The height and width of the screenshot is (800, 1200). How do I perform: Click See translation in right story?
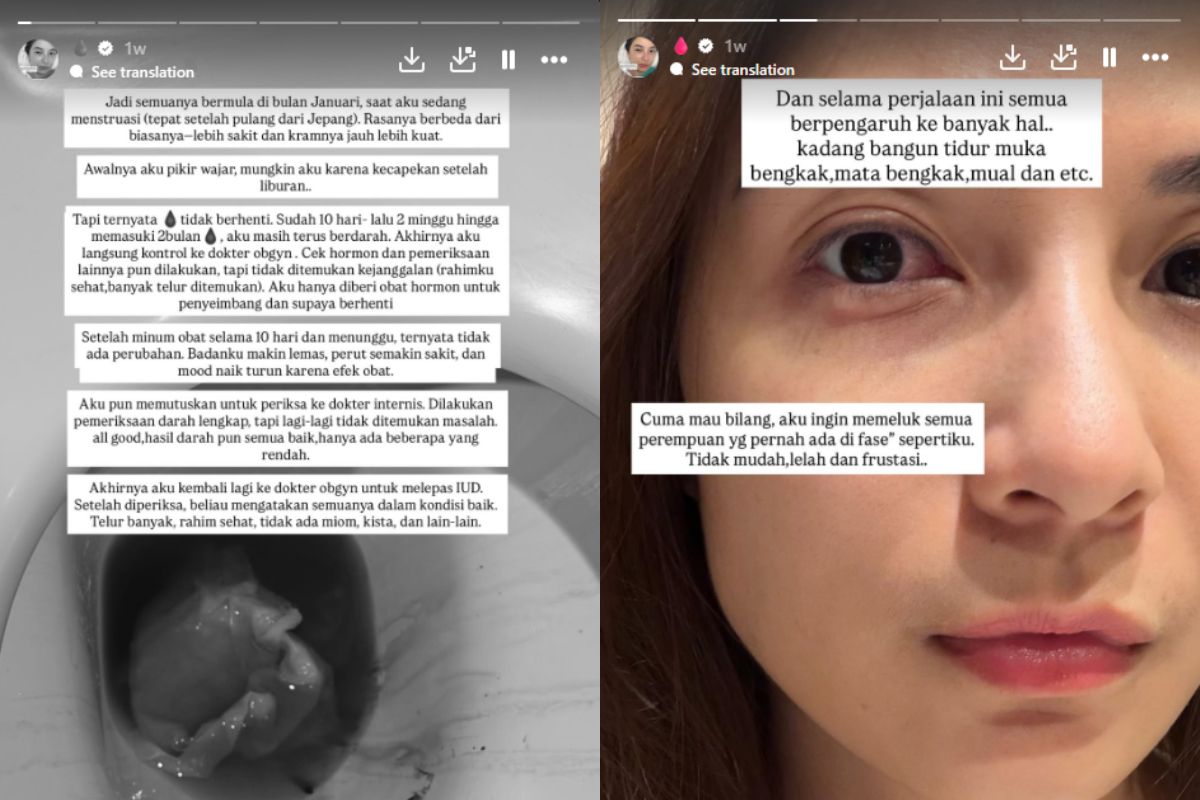pyautogui.click(x=743, y=70)
